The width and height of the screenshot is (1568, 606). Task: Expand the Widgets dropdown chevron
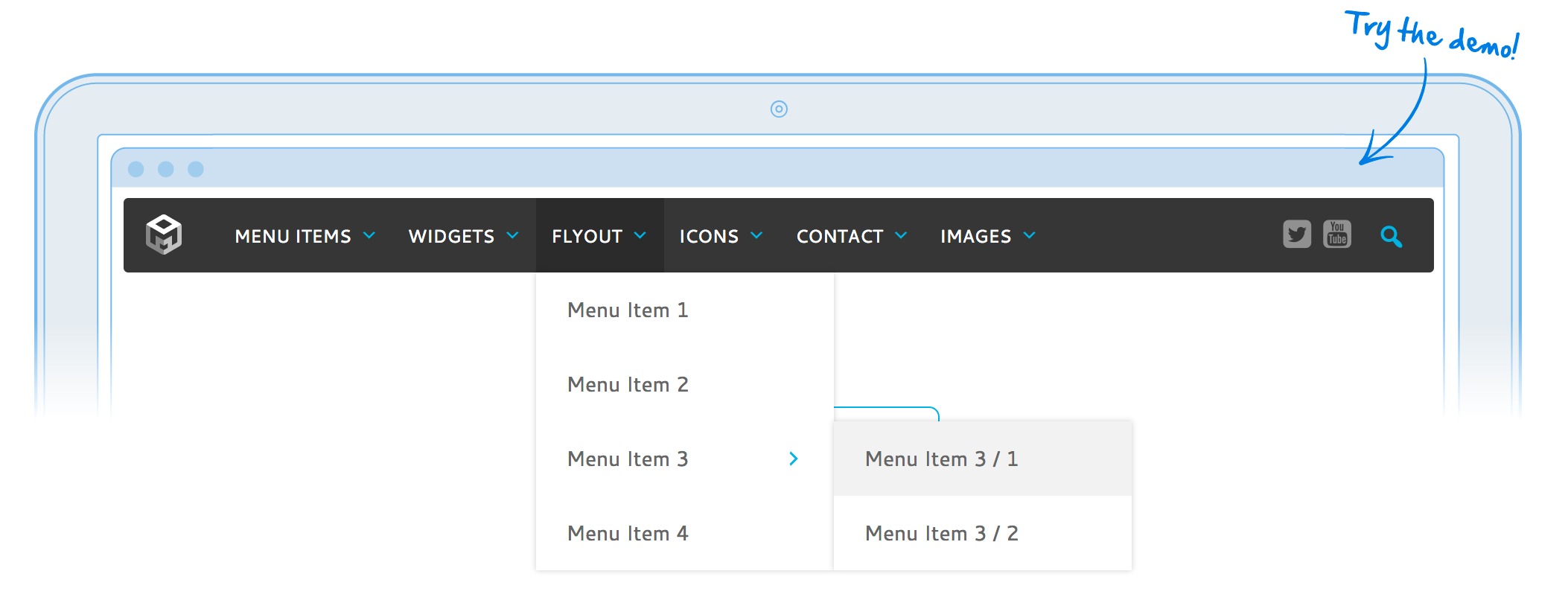pos(512,235)
